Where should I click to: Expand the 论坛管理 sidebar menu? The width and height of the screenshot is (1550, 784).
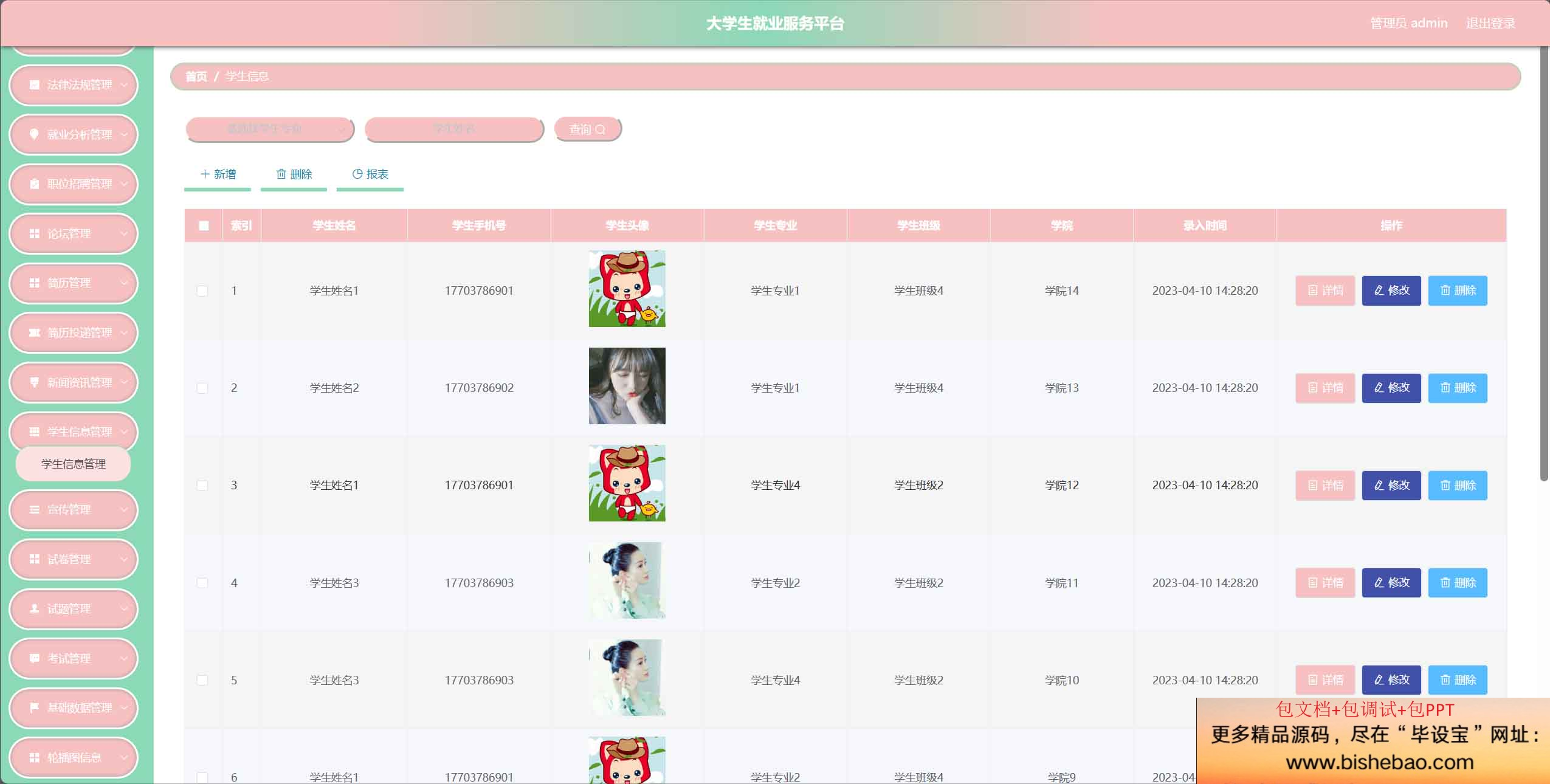click(74, 233)
